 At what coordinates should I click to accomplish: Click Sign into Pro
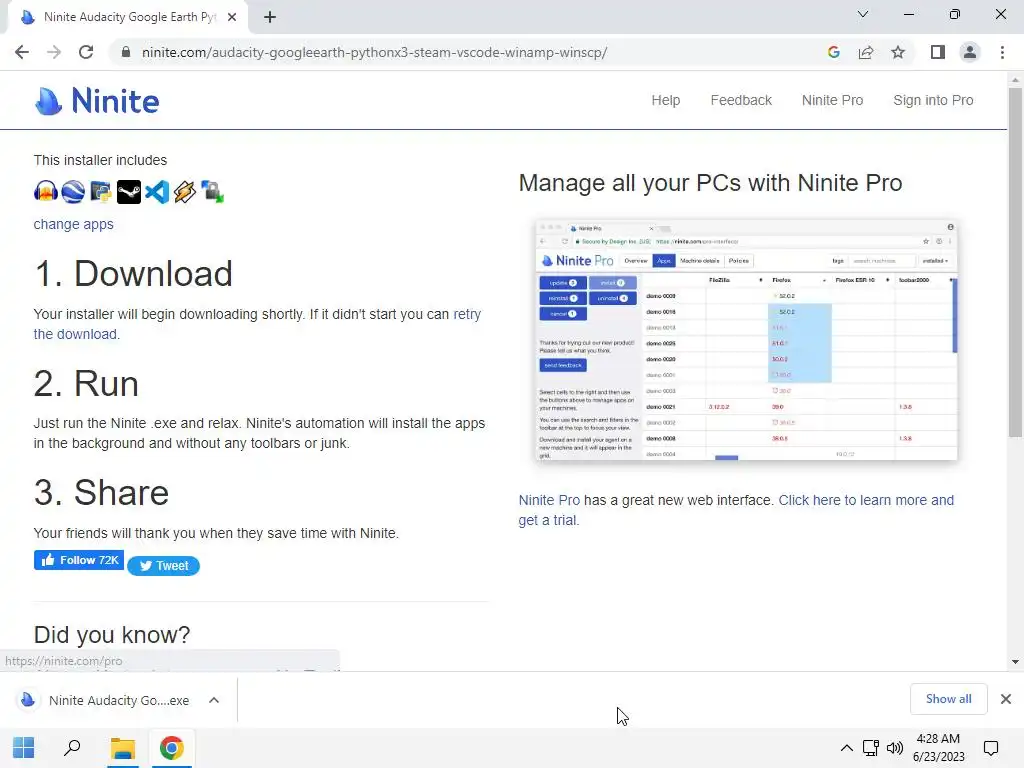(x=933, y=101)
